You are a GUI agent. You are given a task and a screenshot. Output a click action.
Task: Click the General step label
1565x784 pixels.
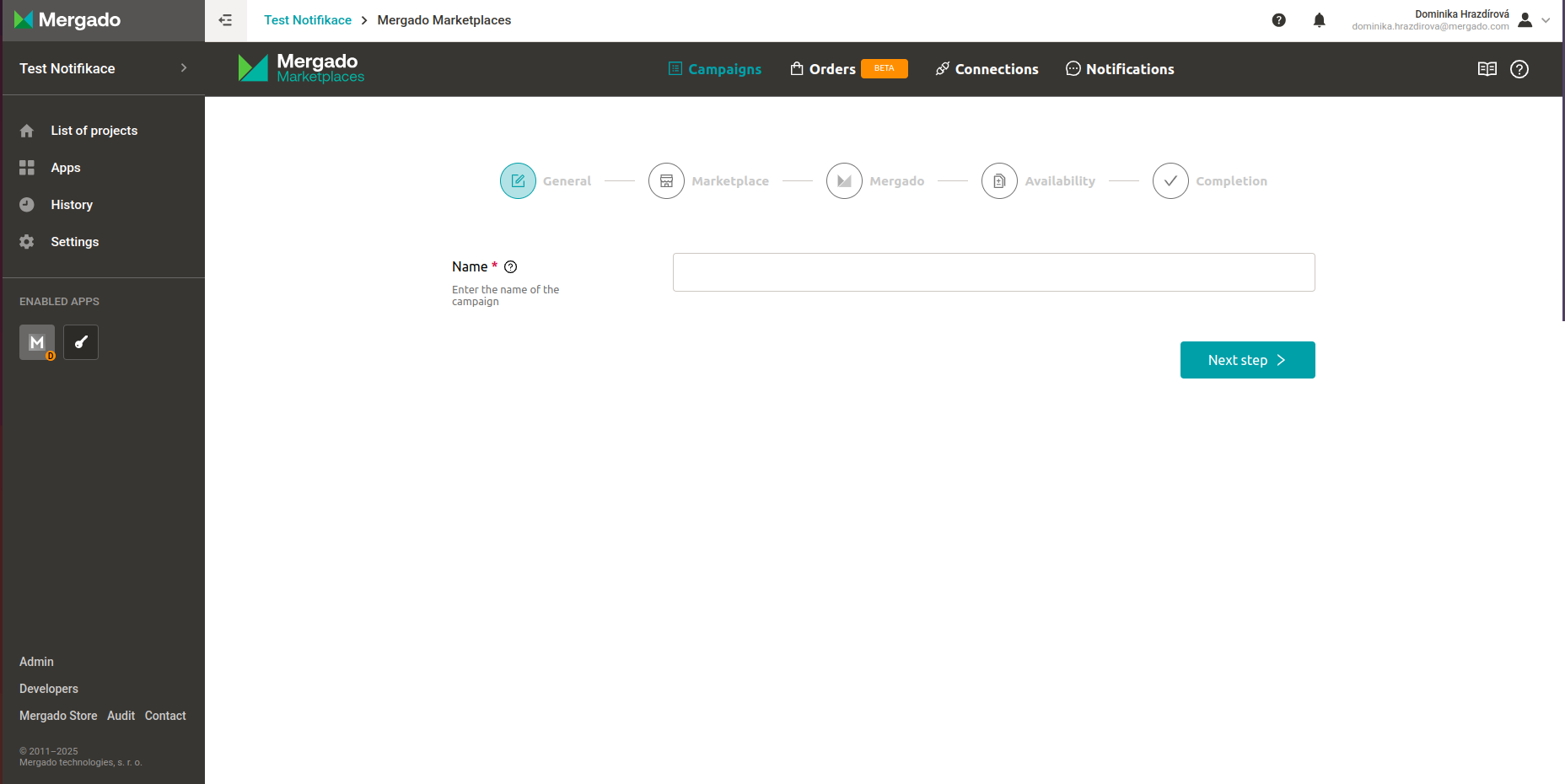click(567, 181)
